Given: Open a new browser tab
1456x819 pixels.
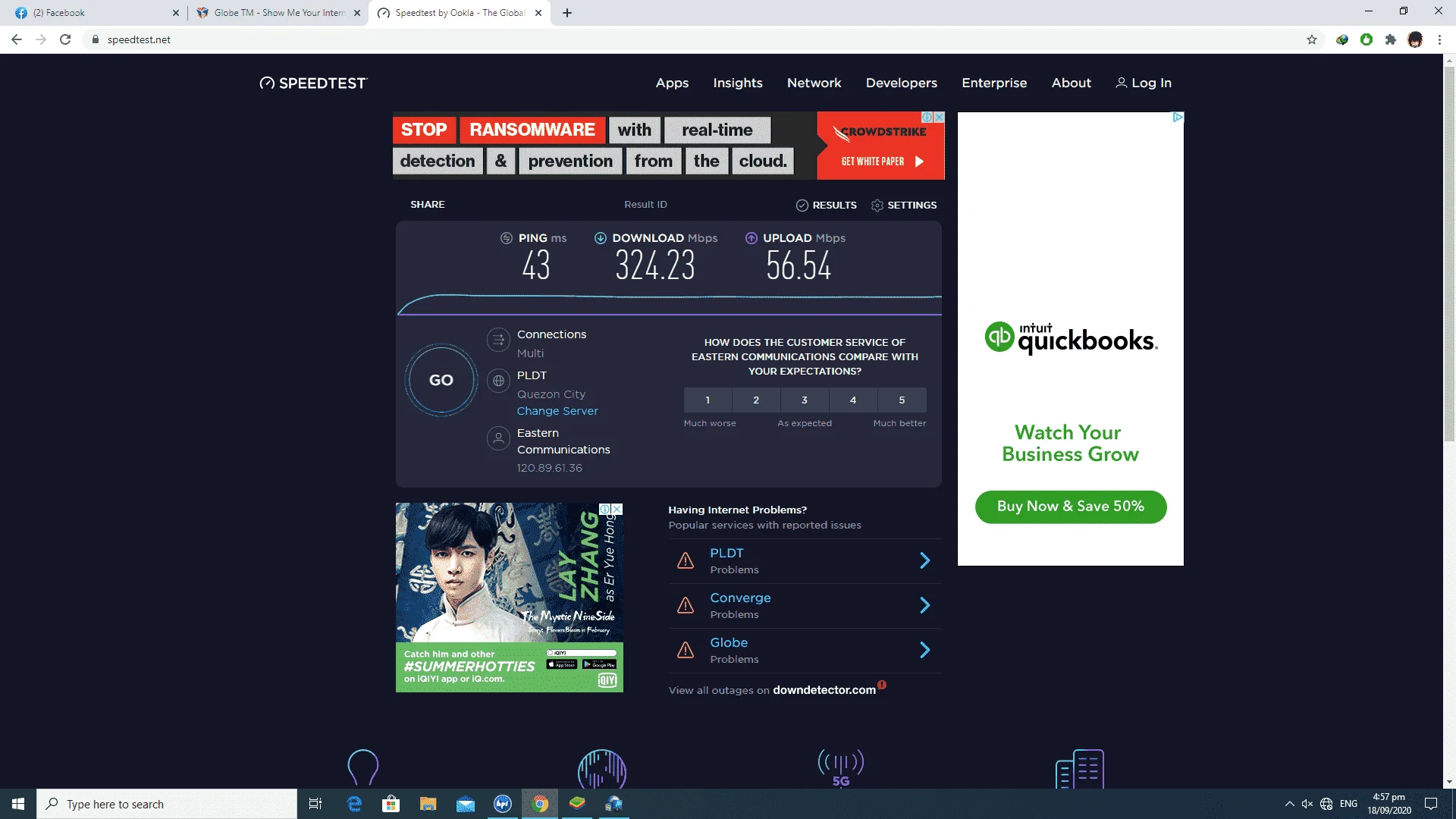Looking at the screenshot, I should (567, 13).
